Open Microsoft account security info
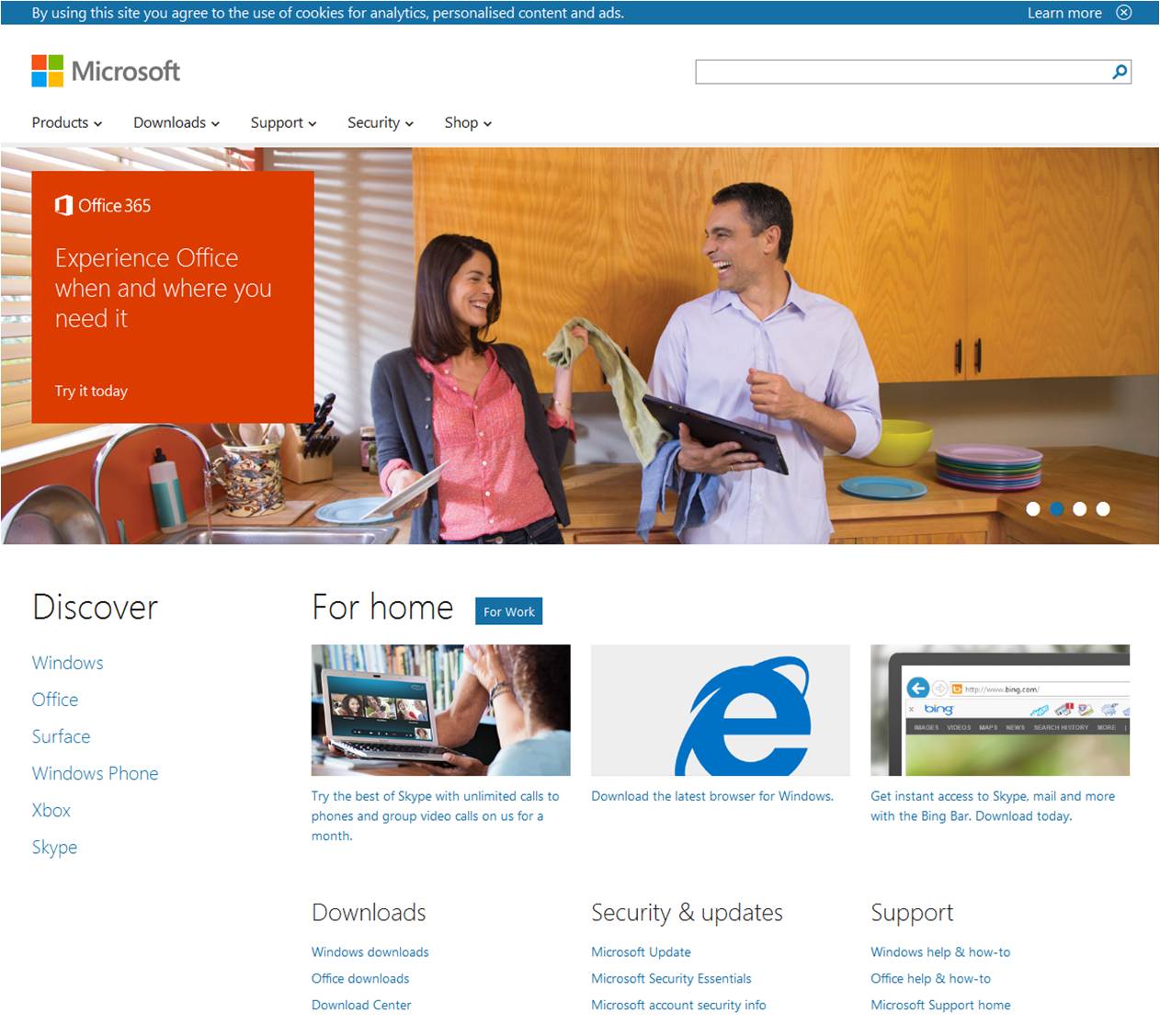 pyautogui.click(x=678, y=1006)
